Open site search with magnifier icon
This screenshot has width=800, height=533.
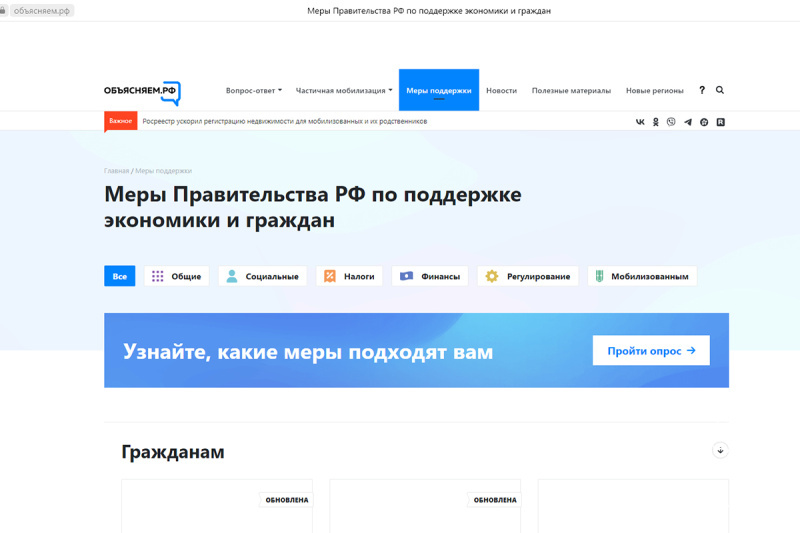pyautogui.click(x=720, y=90)
